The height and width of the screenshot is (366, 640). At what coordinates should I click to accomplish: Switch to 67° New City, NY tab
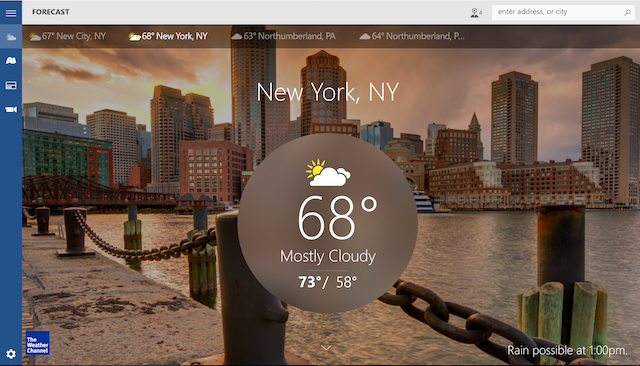pyautogui.click(x=68, y=36)
